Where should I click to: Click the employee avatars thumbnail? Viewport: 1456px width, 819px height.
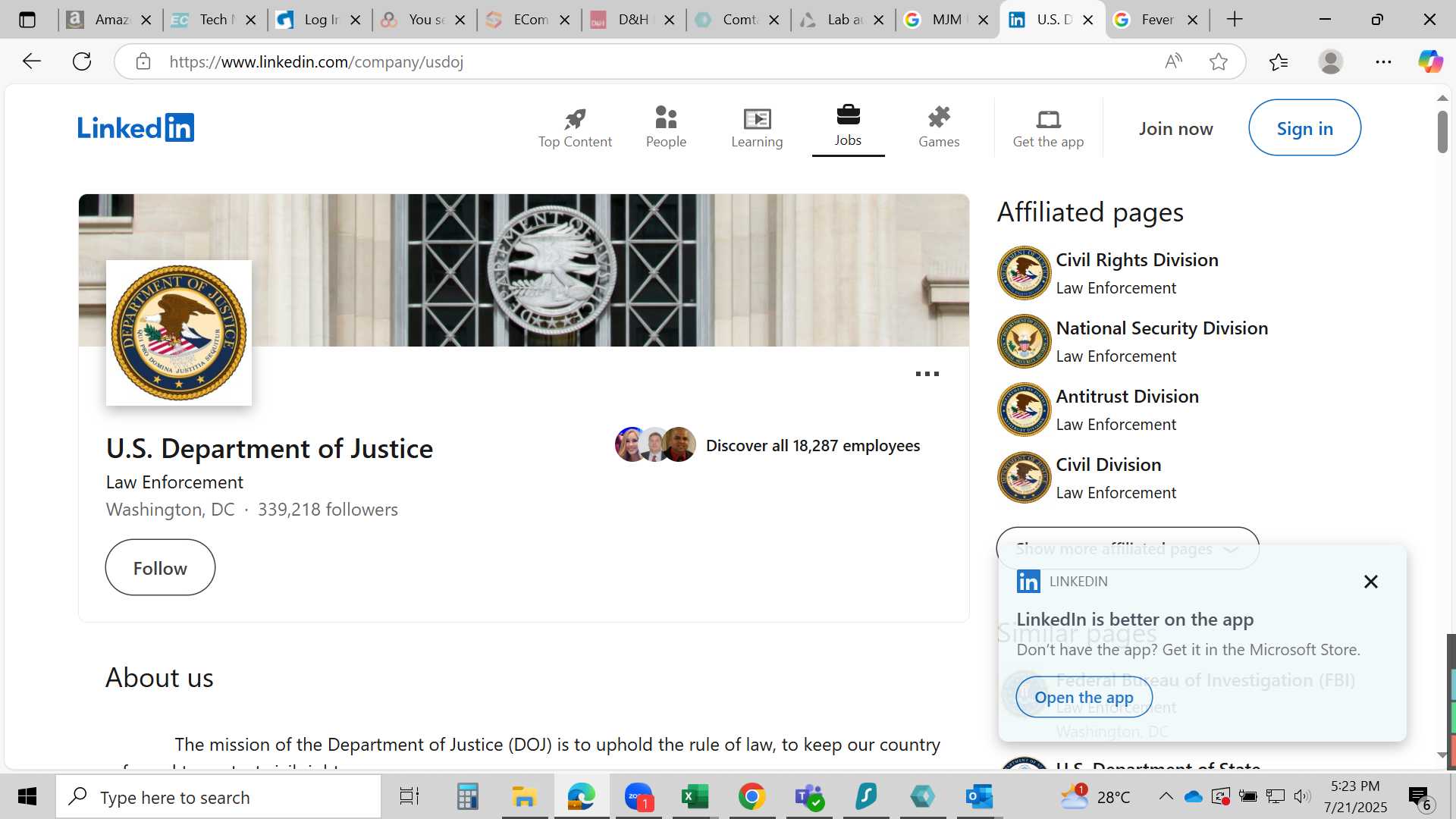655,444
